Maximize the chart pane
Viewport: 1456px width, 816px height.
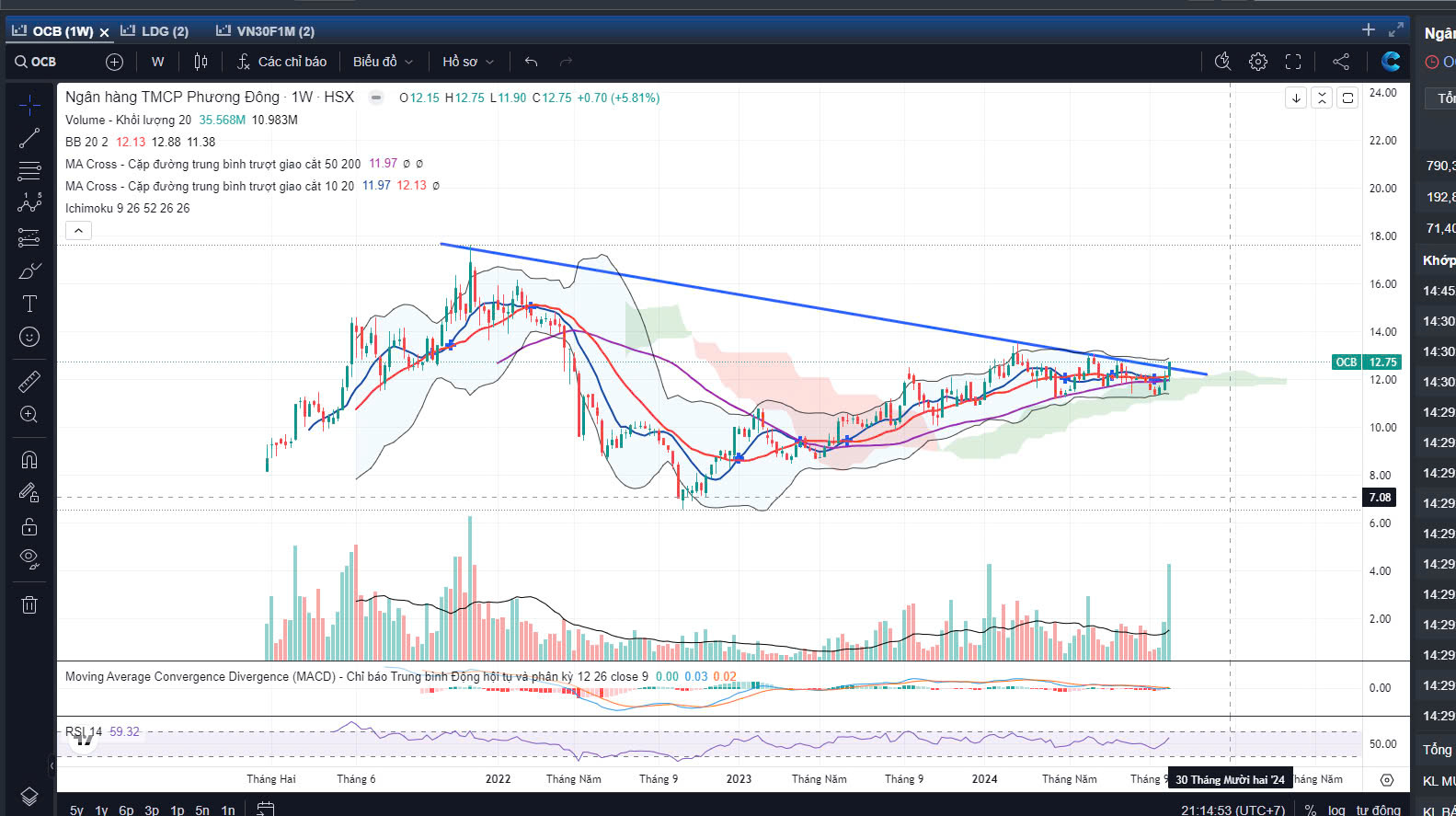[x=1347, y=98]
